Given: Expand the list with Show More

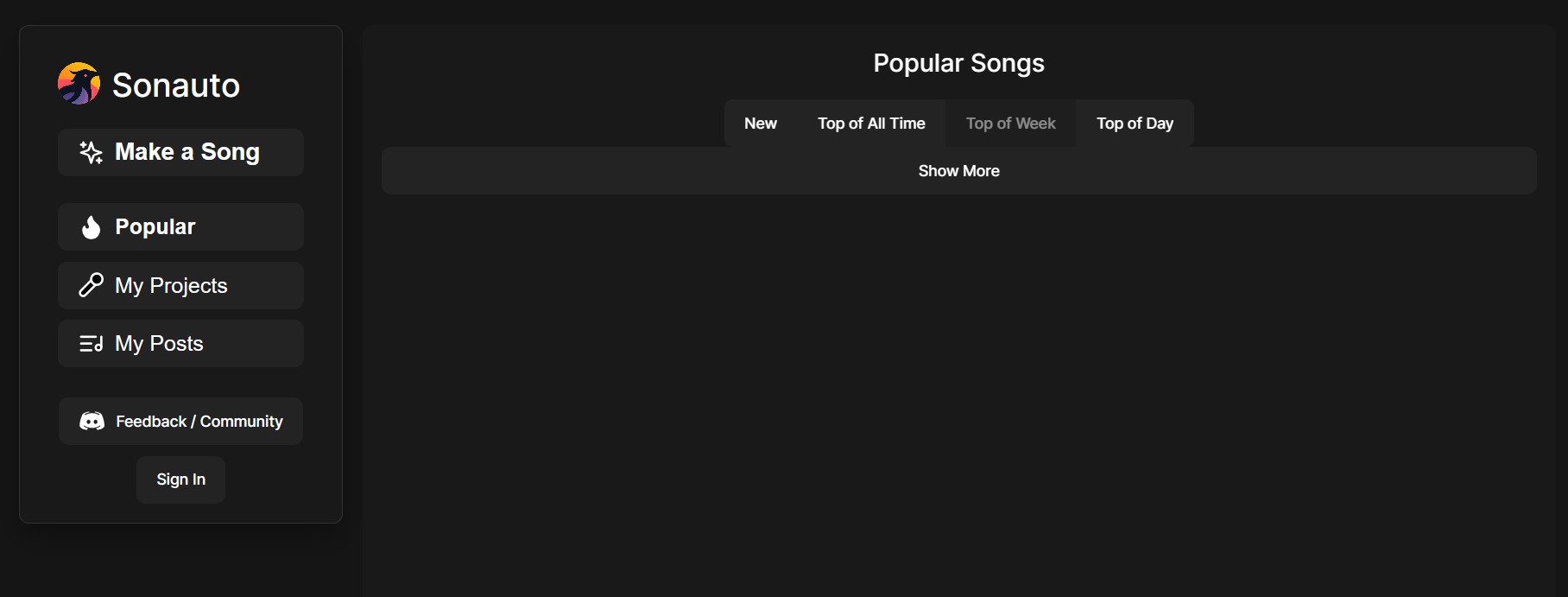Looking at the screenshot, I should 958,171.
